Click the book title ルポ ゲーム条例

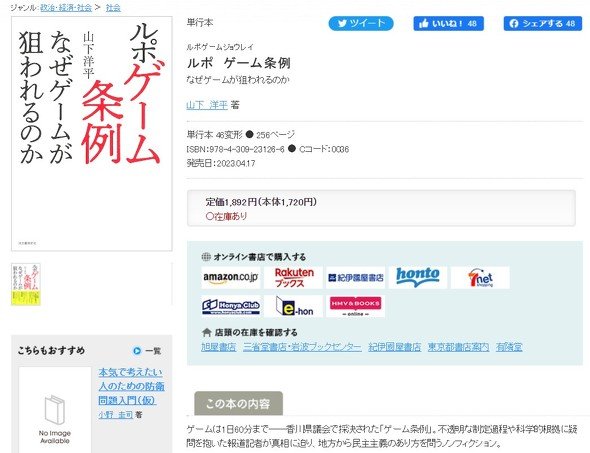pyautogui.click(x=239, y=63)
